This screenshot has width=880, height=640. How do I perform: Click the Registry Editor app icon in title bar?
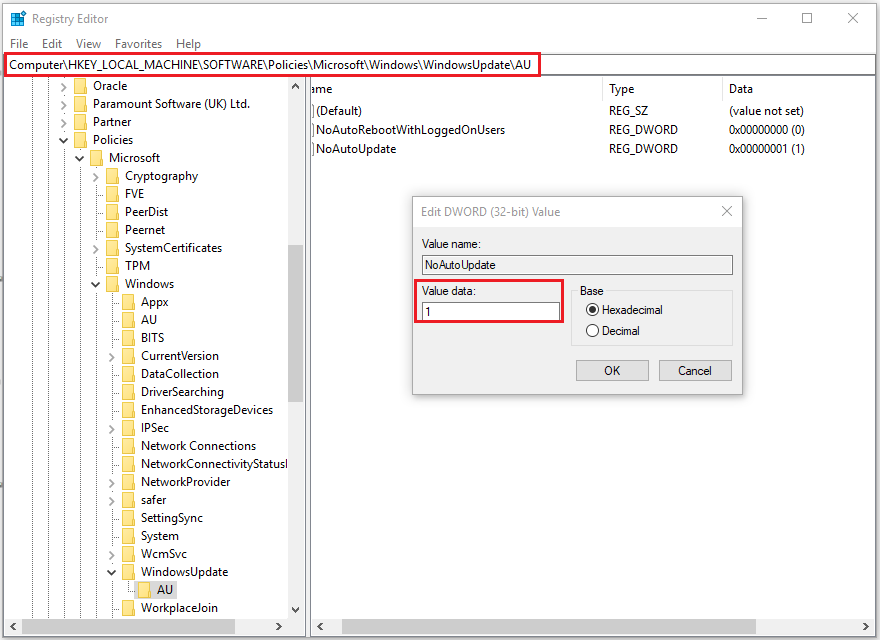coord(18,19)
